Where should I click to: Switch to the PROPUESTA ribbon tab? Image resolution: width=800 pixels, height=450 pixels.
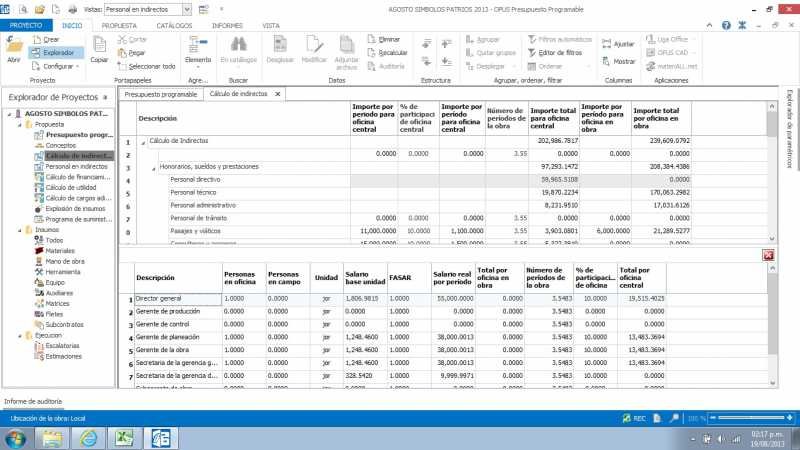tap(120, 25)
